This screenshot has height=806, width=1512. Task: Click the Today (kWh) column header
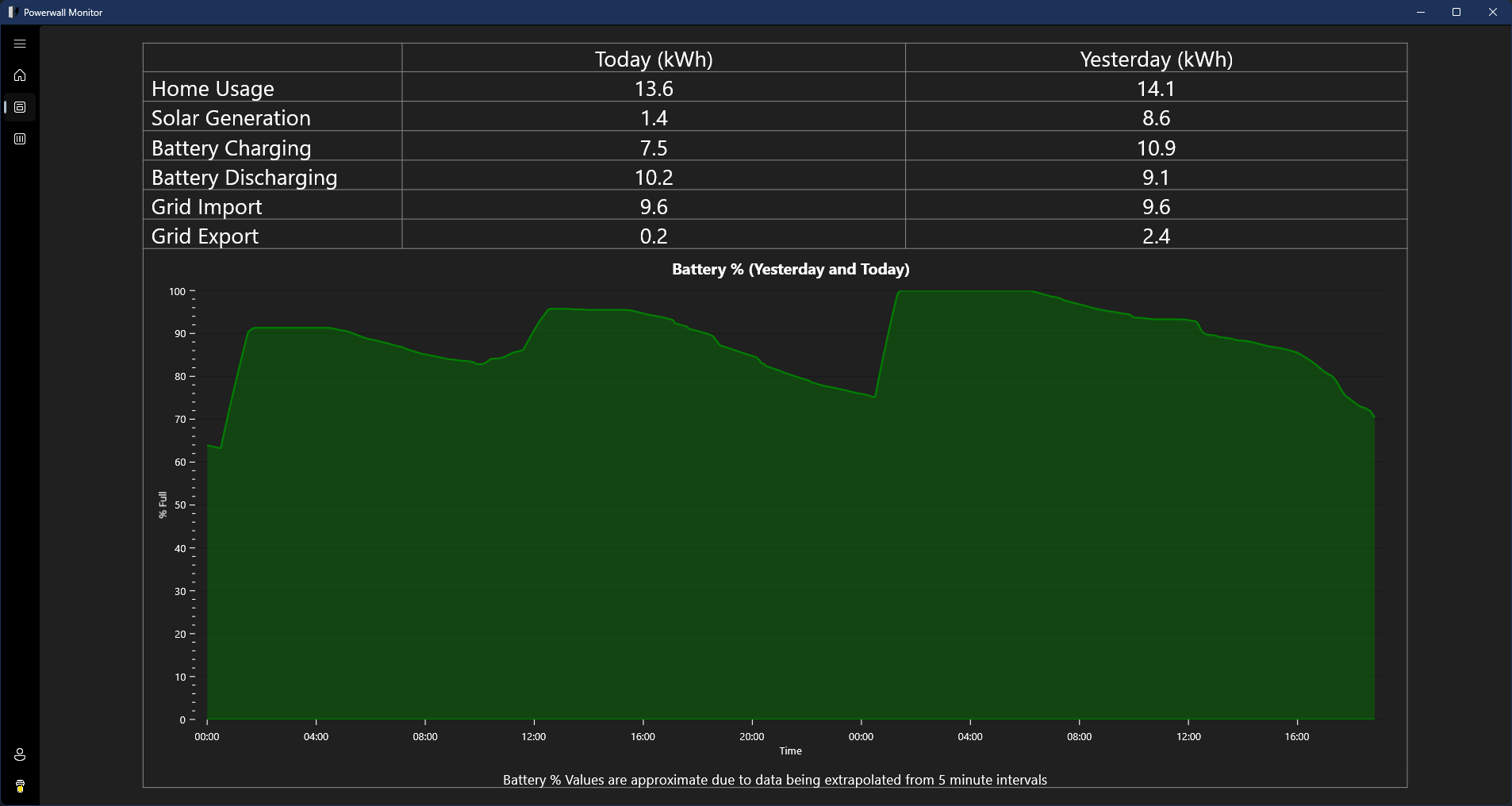654,59
